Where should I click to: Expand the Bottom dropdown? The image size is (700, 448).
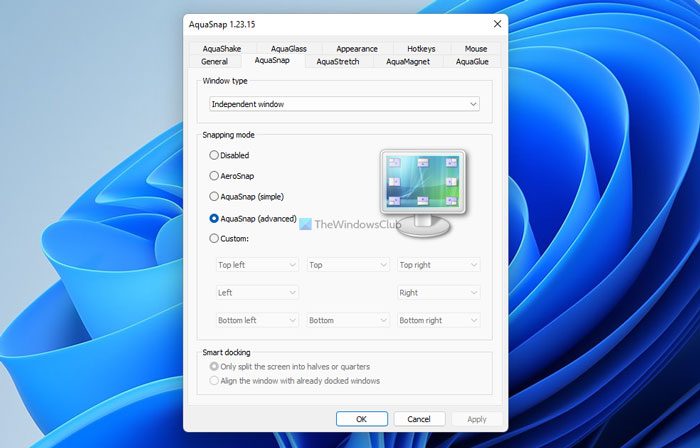click(348, 320)
